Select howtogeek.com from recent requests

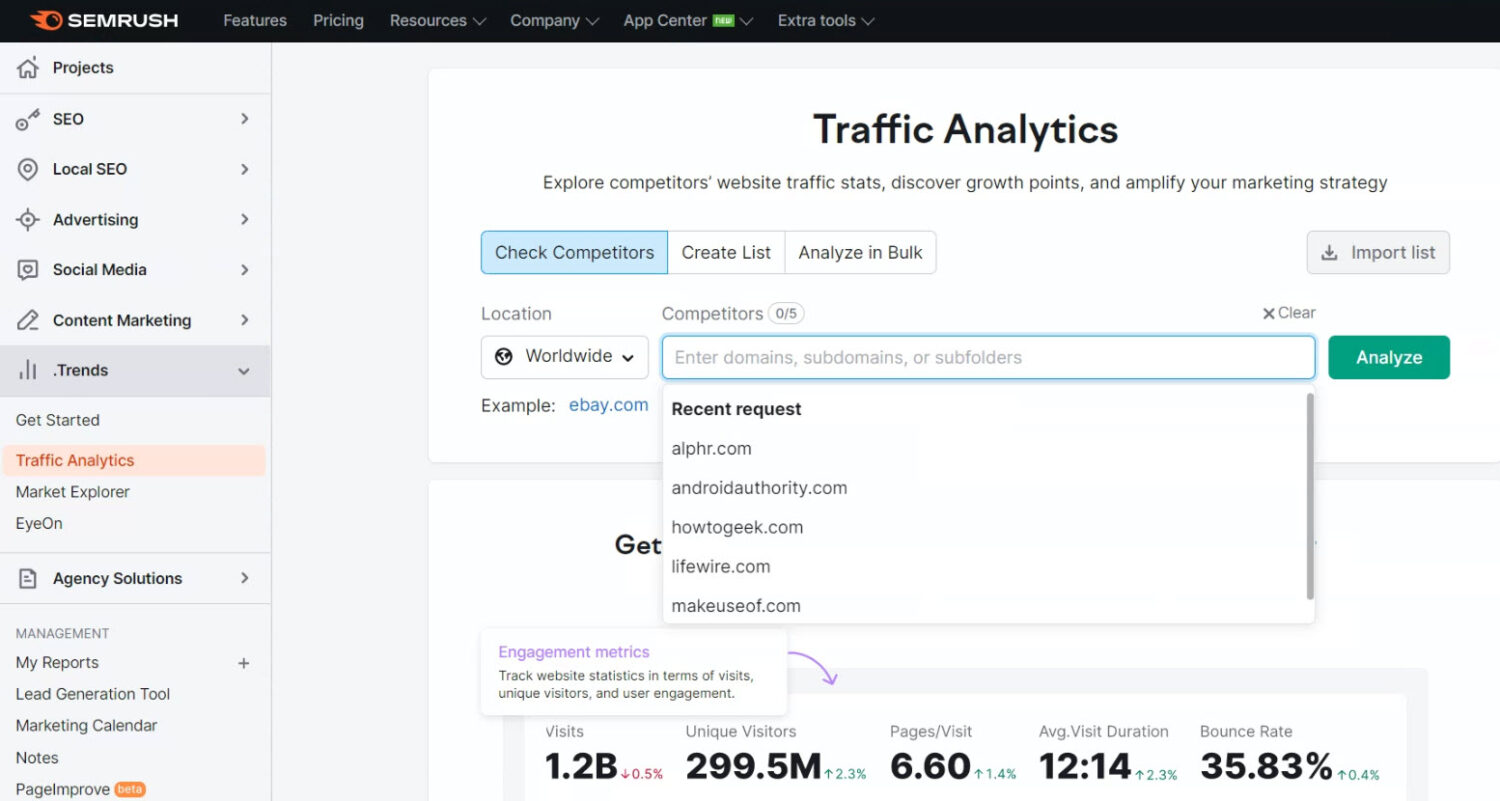737,527
